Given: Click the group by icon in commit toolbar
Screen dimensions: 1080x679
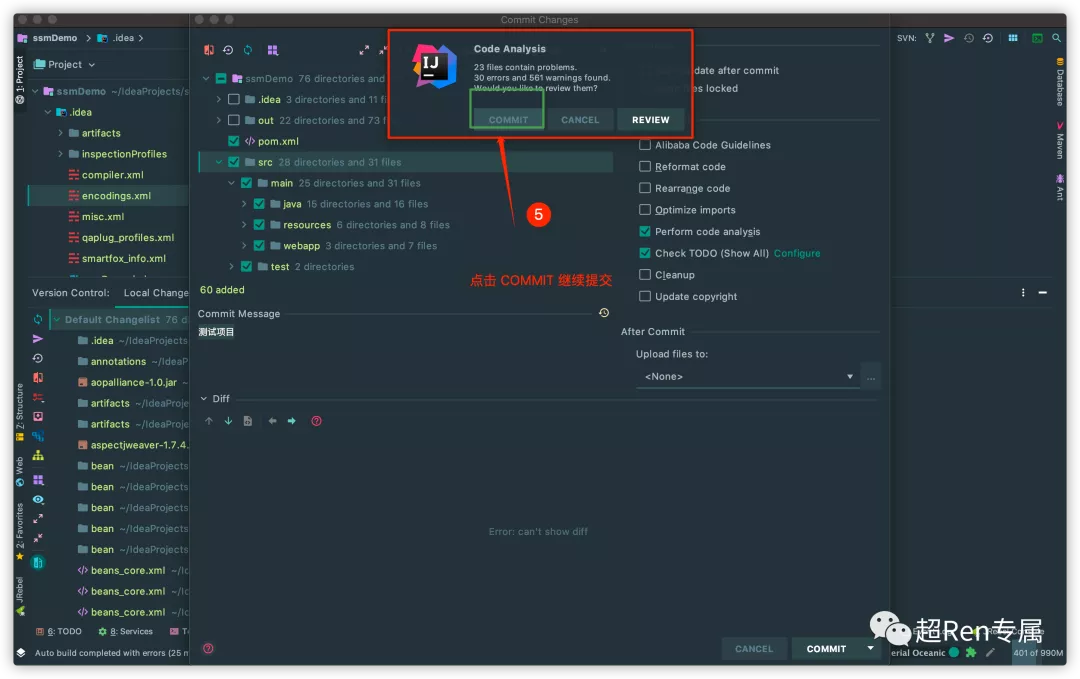Looking at the screenshot, I should [273, 50].
